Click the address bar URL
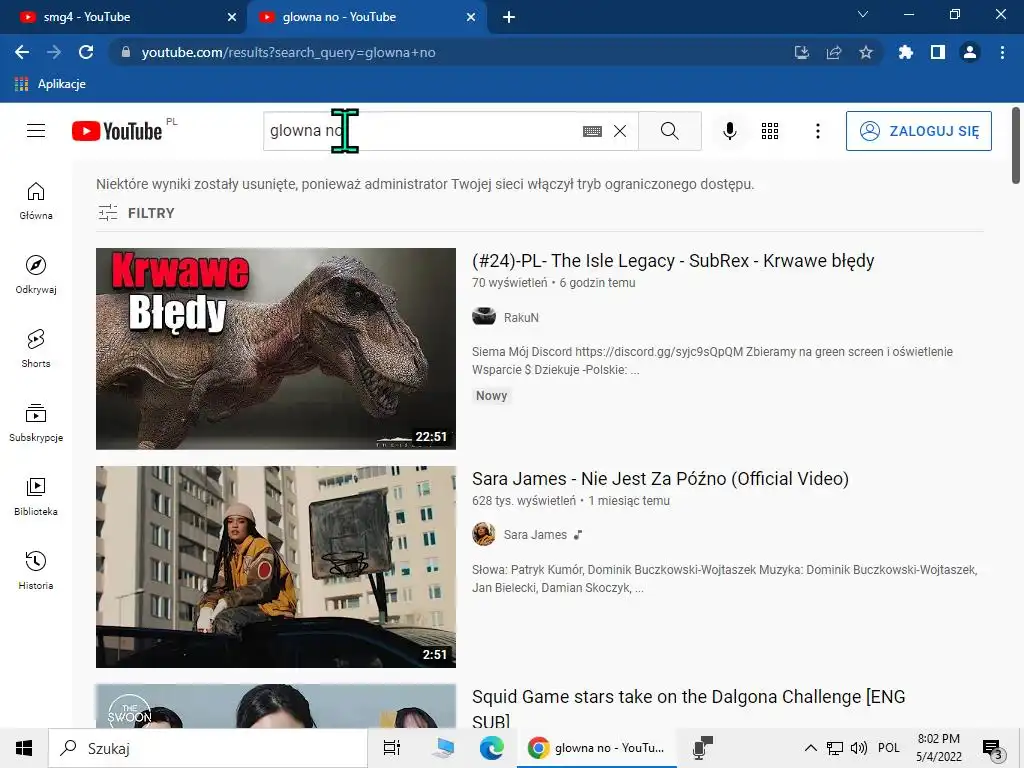This screenshot has height=768, width=1024. (x=288, y=52)
